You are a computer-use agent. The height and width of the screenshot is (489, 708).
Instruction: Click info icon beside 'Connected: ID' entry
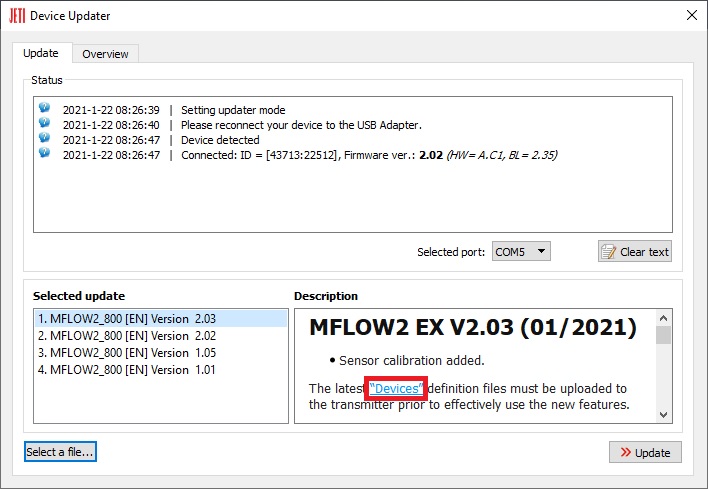44,152
